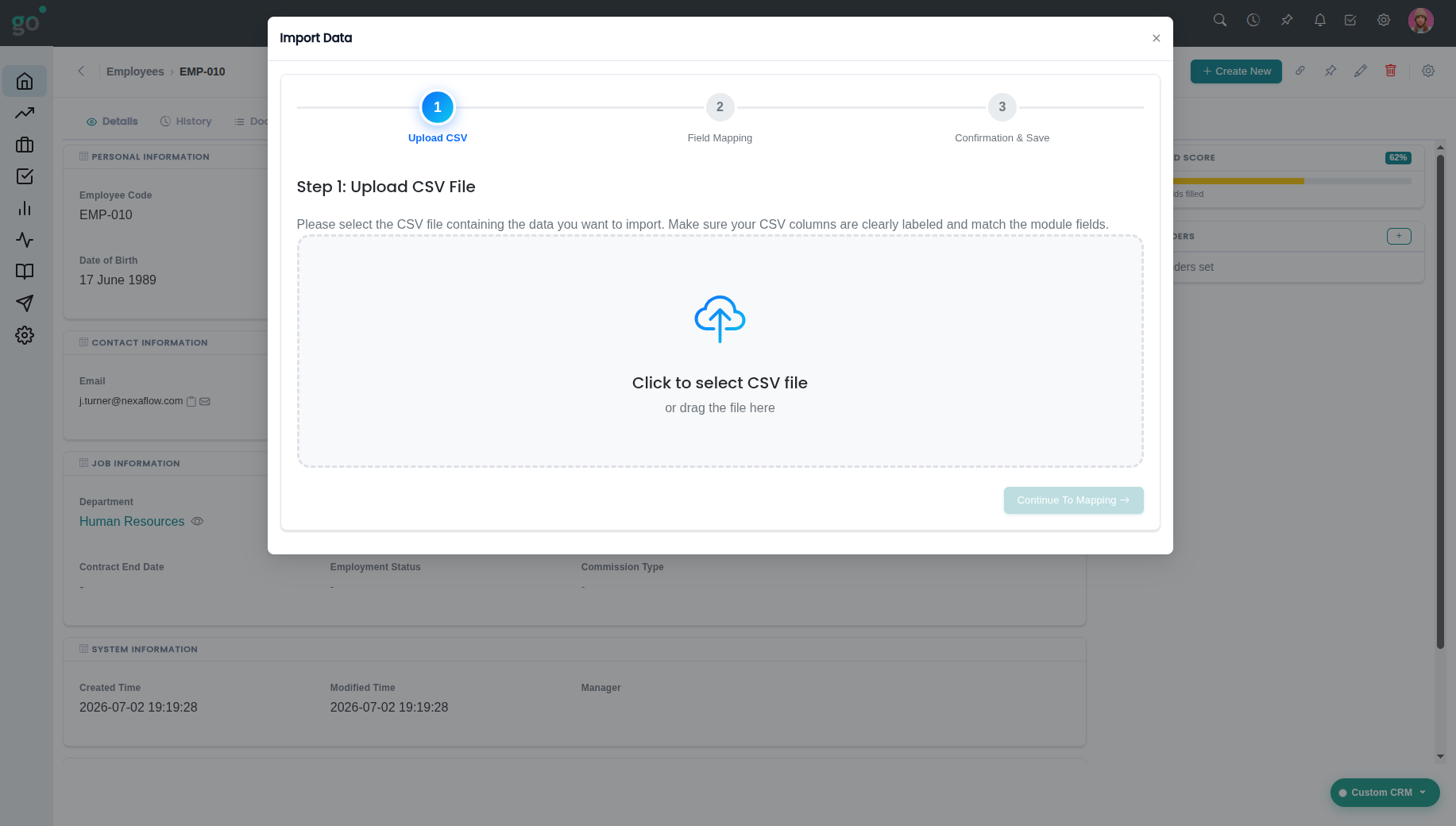Click the Job Information section header
Viewport: 1456px width, 826px height.
click(135, 464)
